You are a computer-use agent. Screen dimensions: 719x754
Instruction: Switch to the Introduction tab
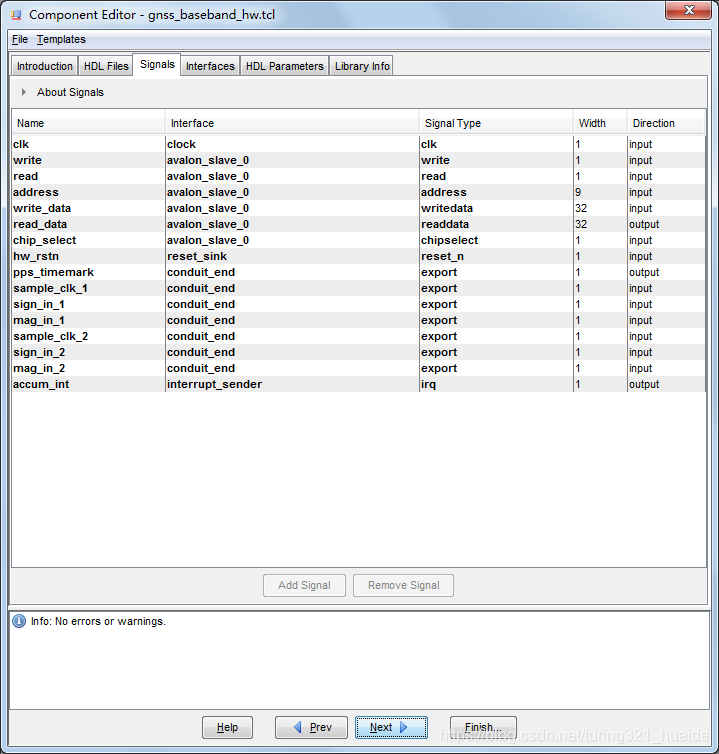click(x=45, y=66)
